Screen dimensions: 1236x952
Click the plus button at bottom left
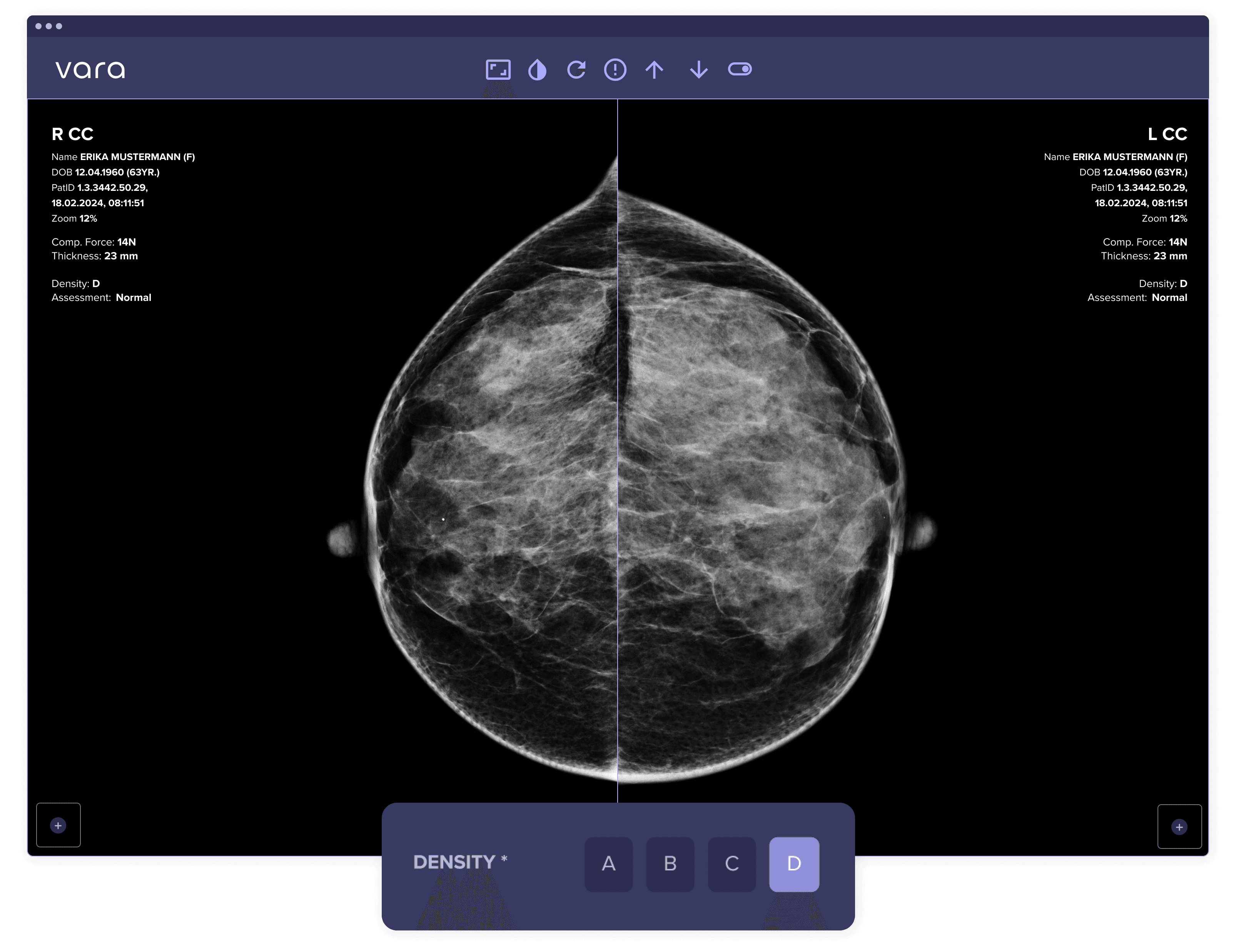pos(58,825)
